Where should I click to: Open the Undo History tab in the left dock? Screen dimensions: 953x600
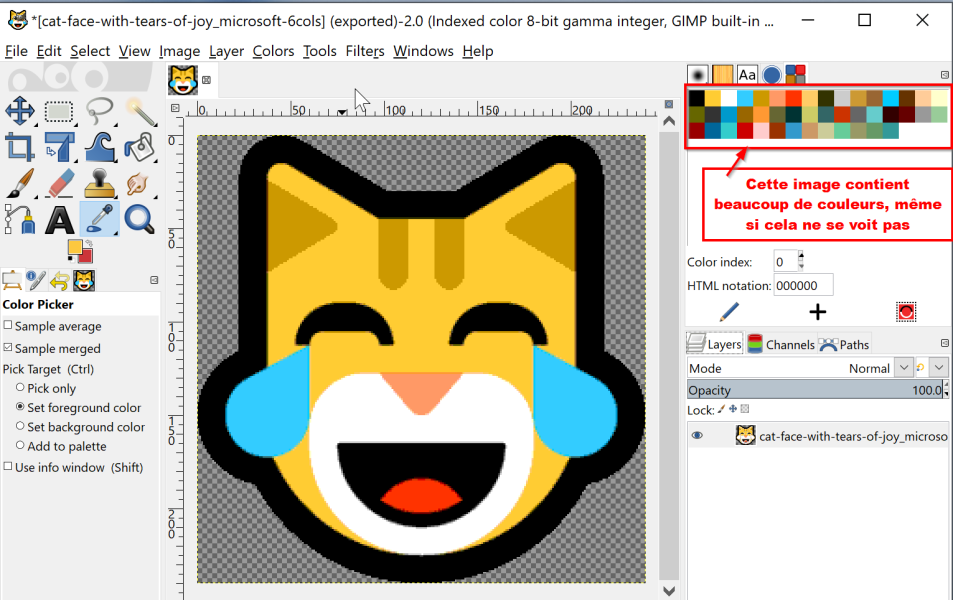pyautogui.click(x=60, y=281)
